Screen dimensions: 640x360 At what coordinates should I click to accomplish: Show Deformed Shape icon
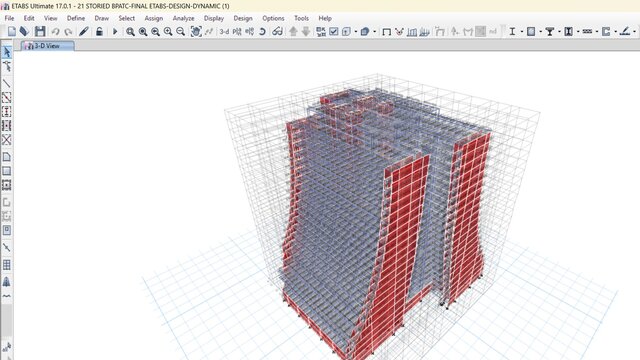coord(399,31)
